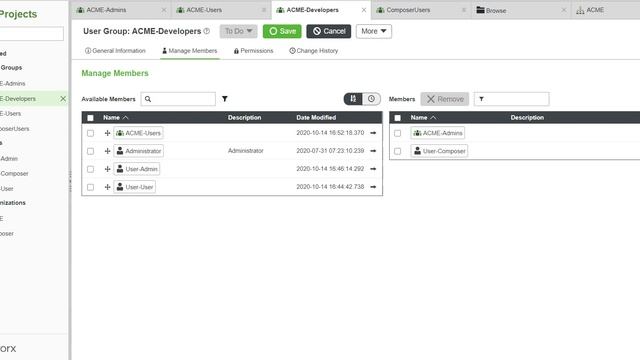The image size is (640, 360).
Task: Sort by Date Modified column
Action: (x=316, y=118)
